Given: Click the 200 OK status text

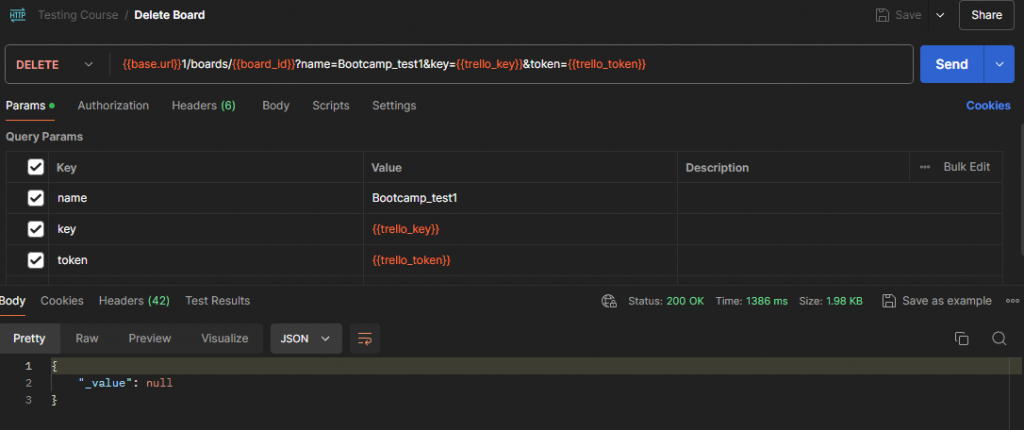Looking at the screenshot, I should coord(685,301).
